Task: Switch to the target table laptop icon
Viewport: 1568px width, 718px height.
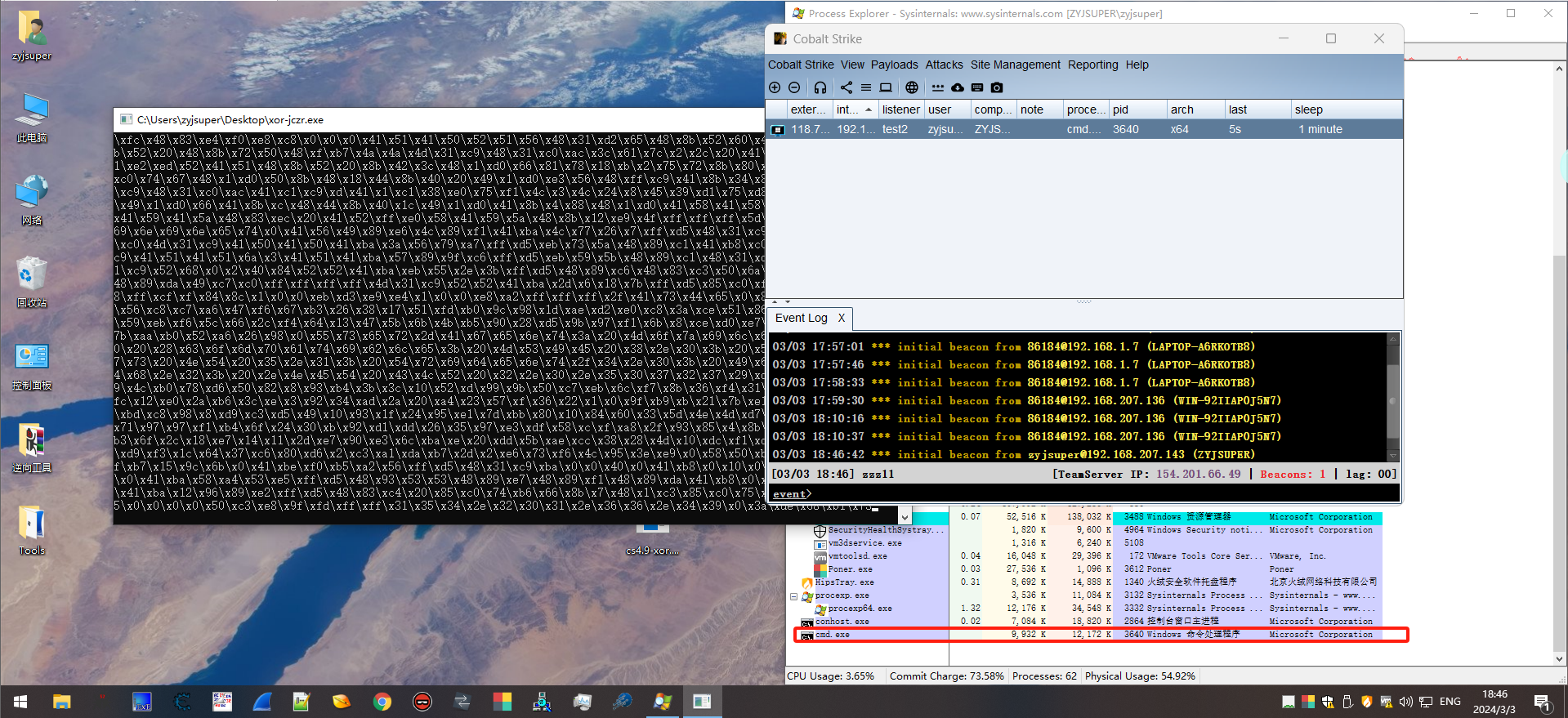Action: (886, 87)
